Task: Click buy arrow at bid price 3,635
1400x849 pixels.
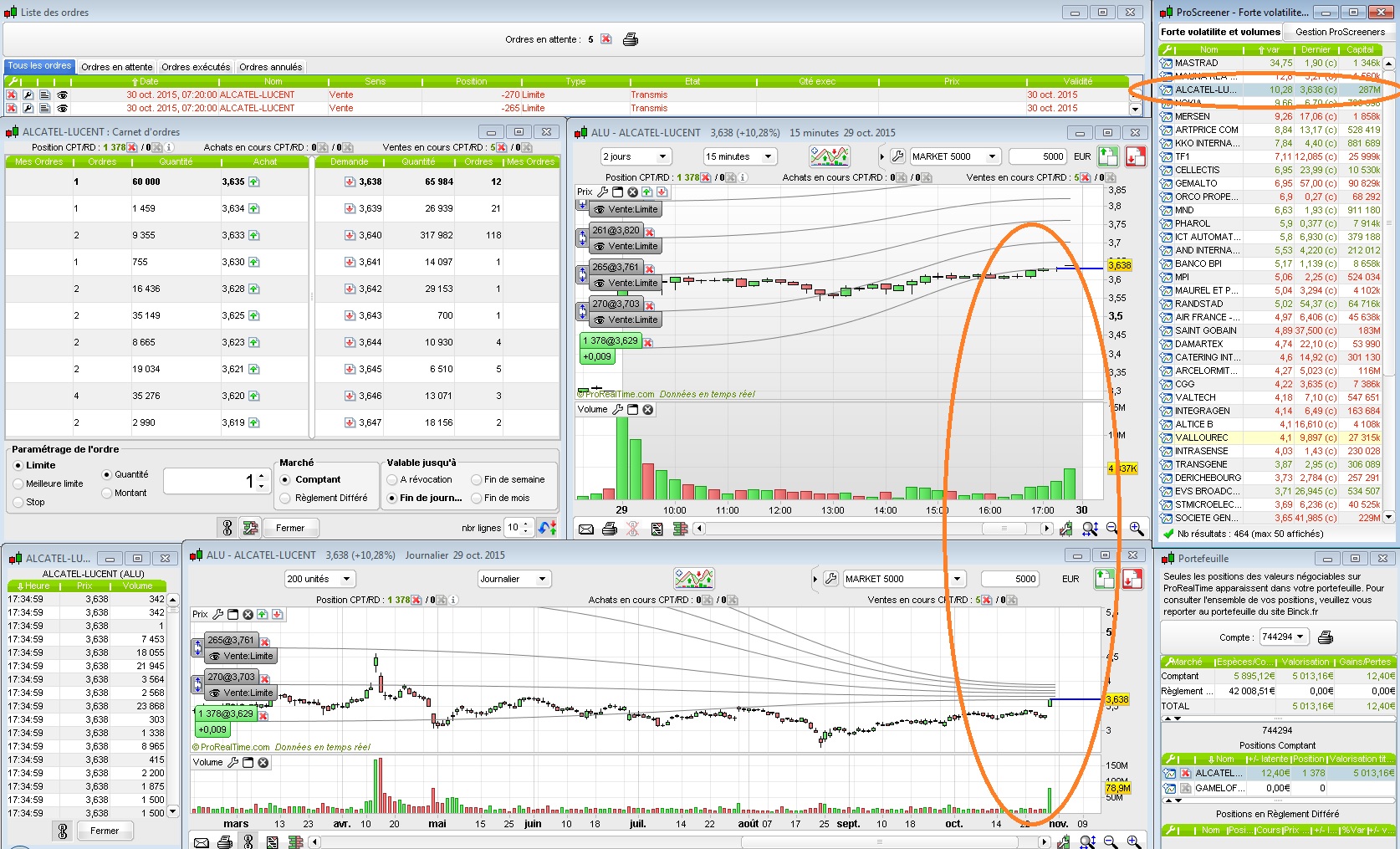Action: [x=253, y=182]
